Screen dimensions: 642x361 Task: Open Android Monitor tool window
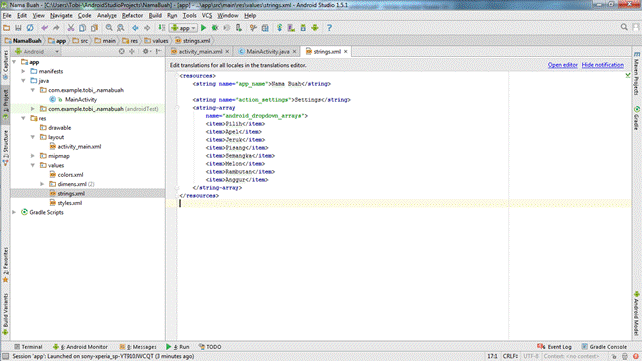pyautogui.click(x=80, y=347)
